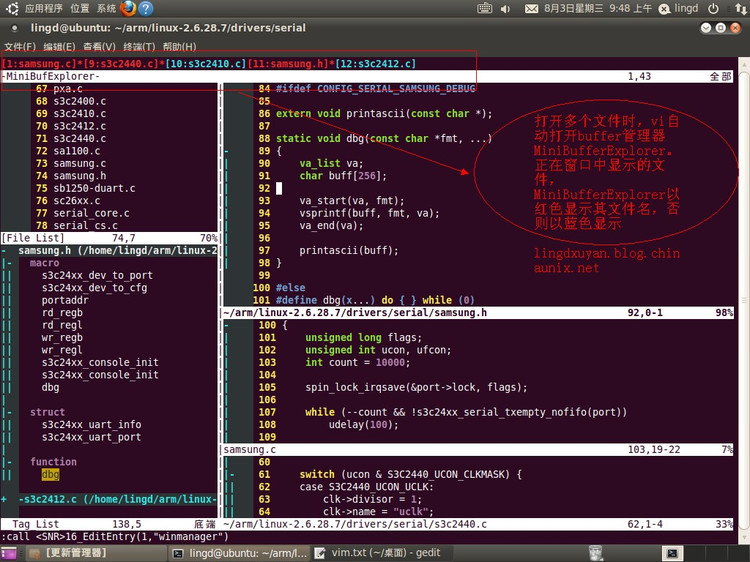Click samsung.c window status bar
The width and height of the screenshot is (750, 562).
[477, 450]
